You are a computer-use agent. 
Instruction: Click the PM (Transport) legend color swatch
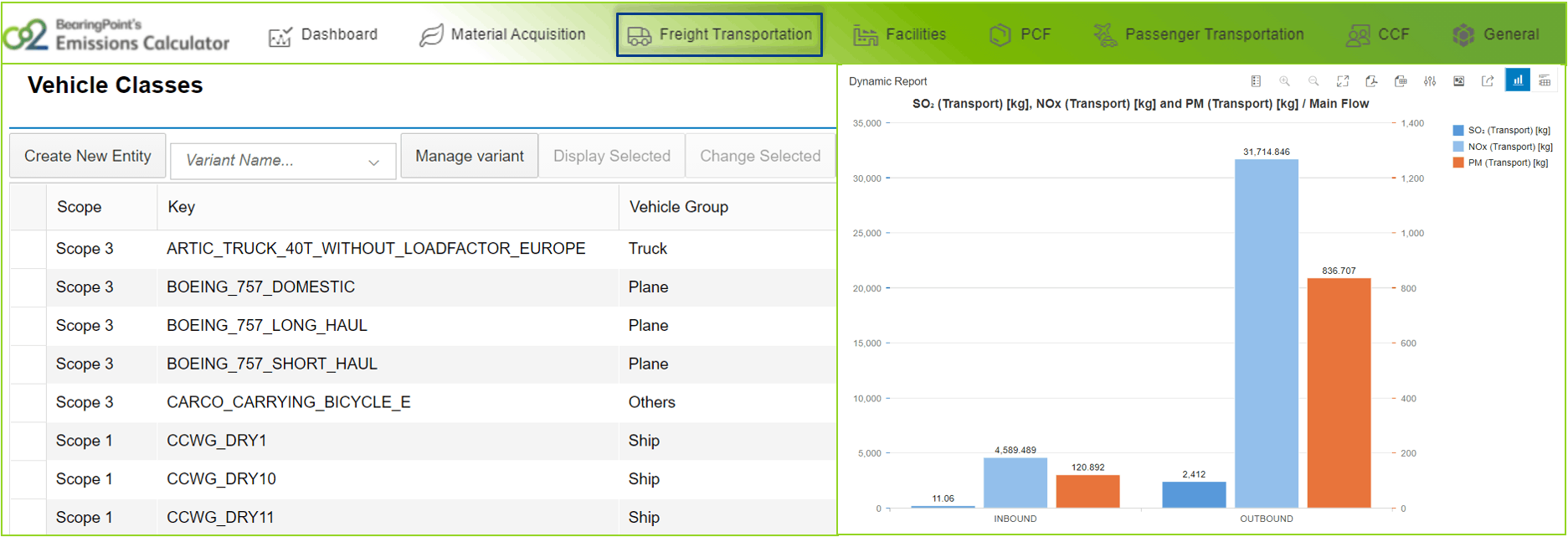(x=1458, y=163)
